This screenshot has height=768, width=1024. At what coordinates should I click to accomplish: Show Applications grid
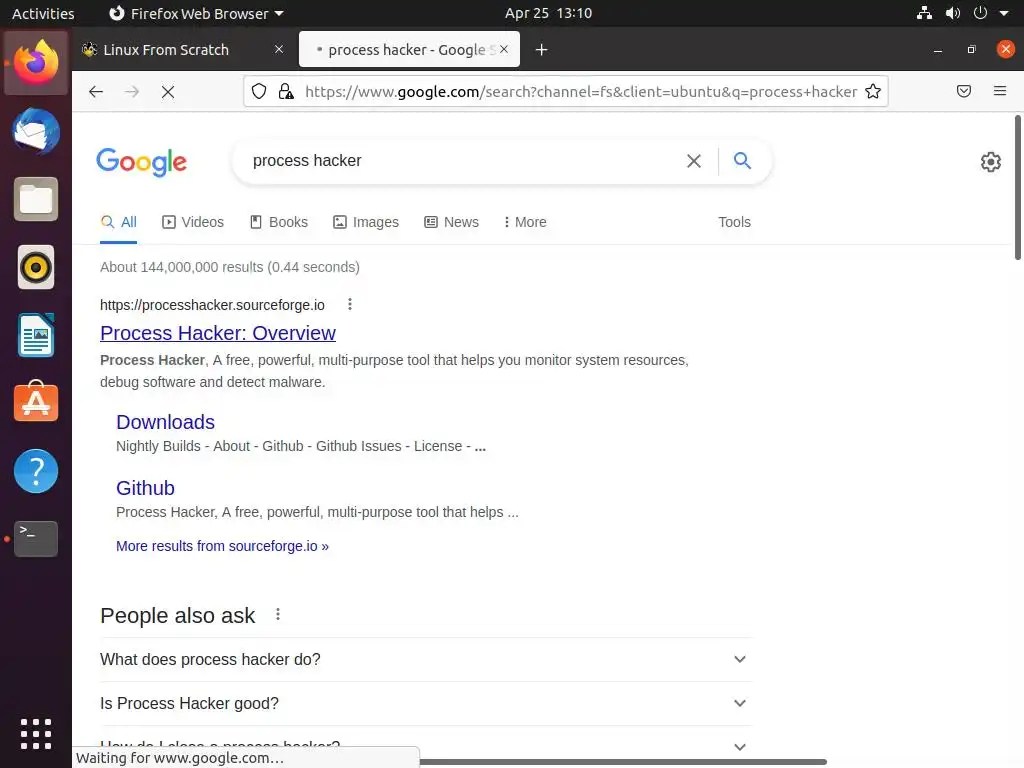(x=36, y=734)
